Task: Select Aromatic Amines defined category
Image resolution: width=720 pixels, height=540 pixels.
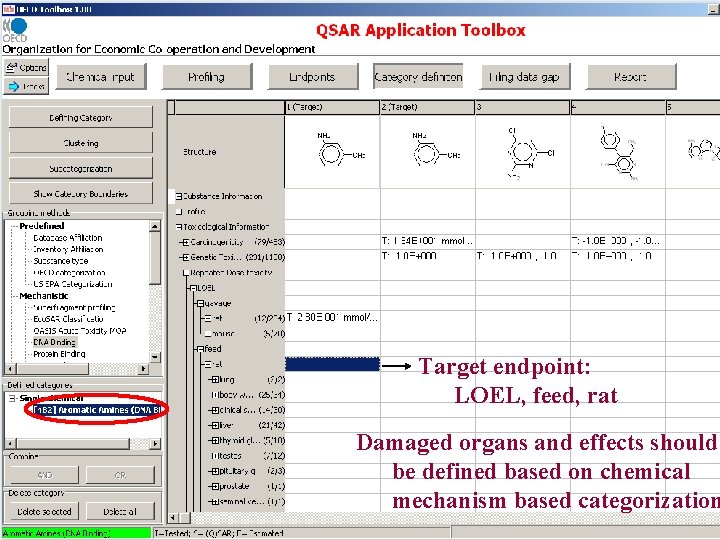Action: click(x=97, y=410)
